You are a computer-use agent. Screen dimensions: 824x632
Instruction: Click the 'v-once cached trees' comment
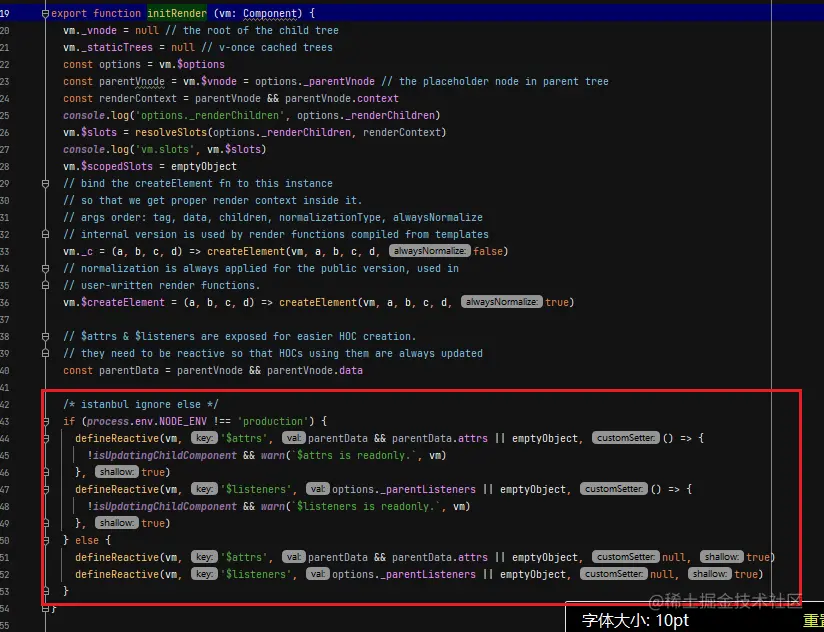(267, 47)
